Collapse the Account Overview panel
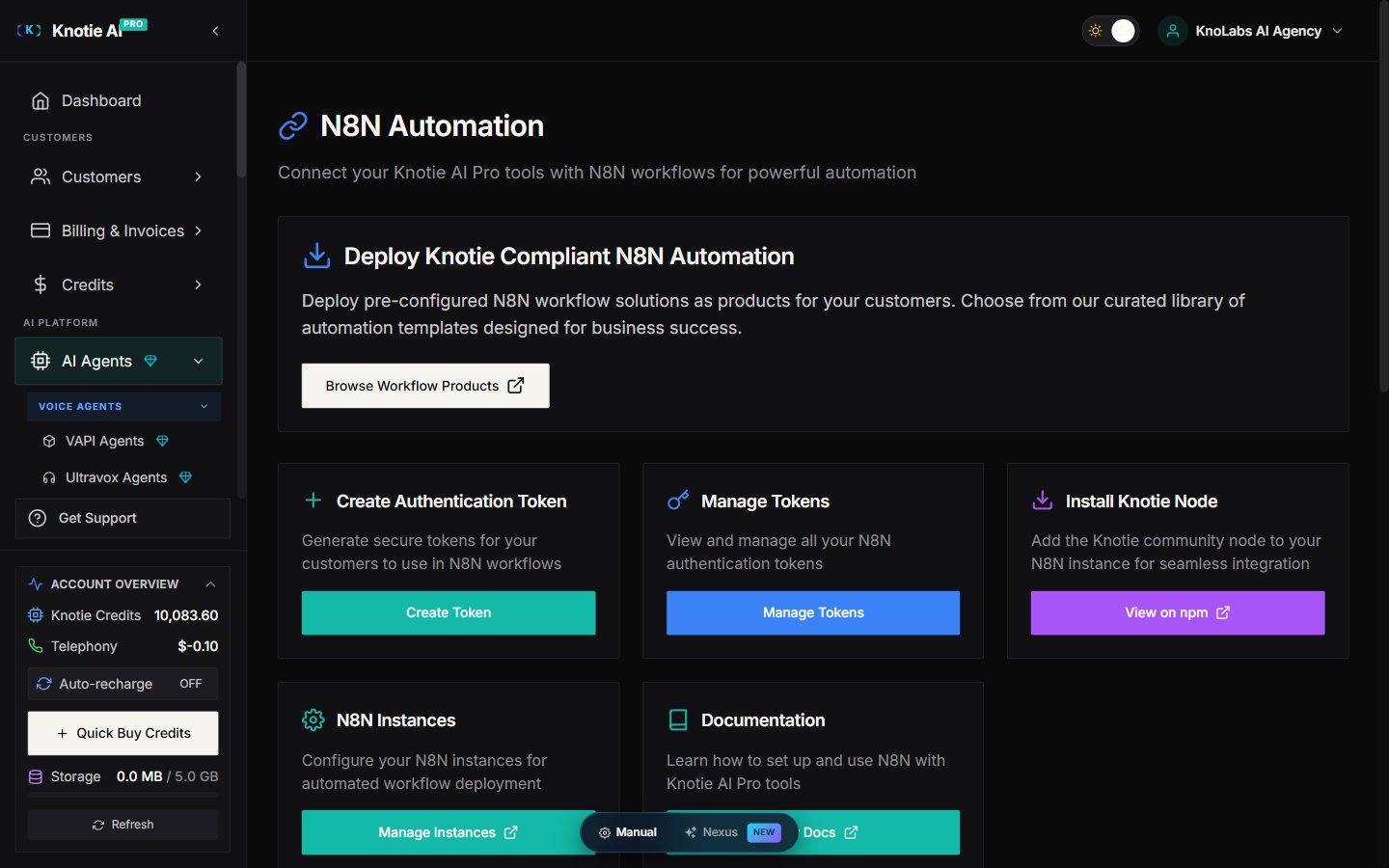This screenshot has width=1389, height=868. click(210, 584)
